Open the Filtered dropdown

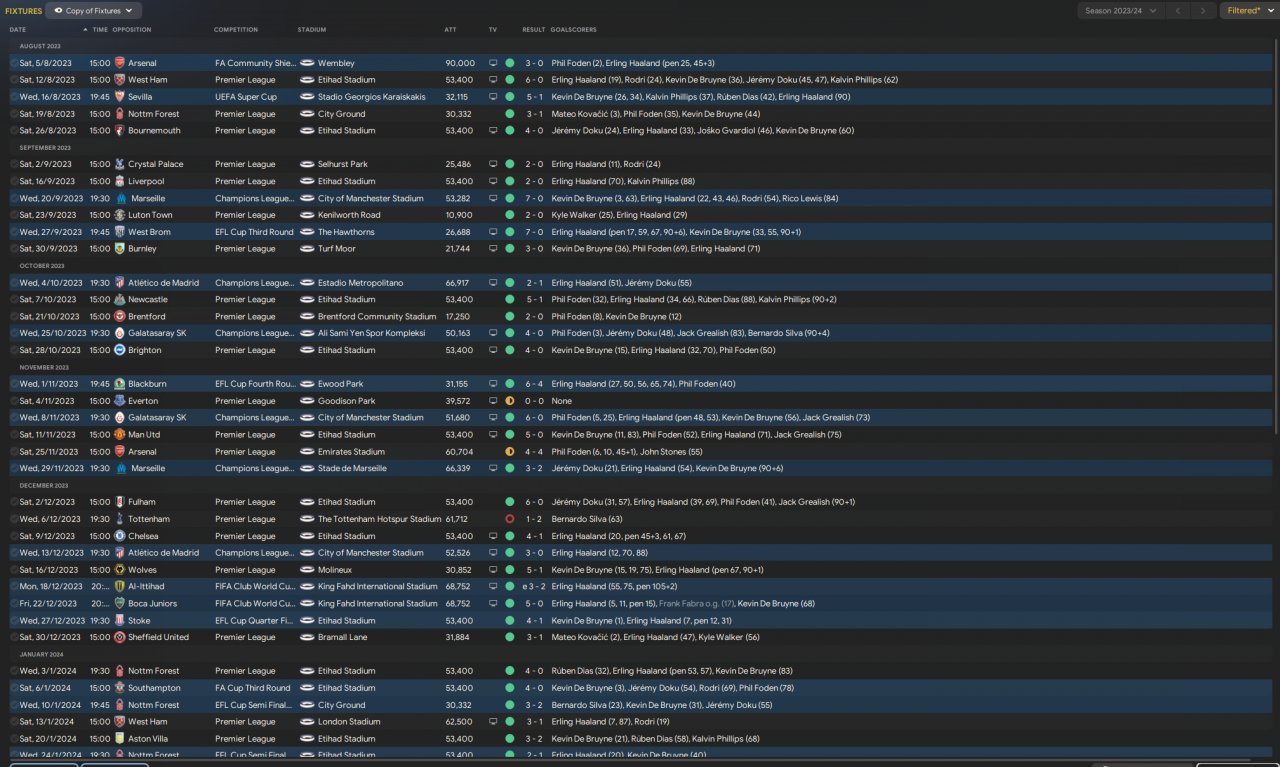1248,11
